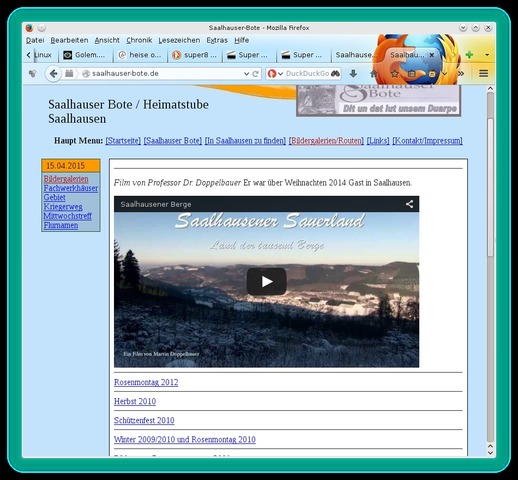Viewport: 518px width, 480px height.
Task: Click the vertical scrollbar thumb
Action: tap(490, 187)
